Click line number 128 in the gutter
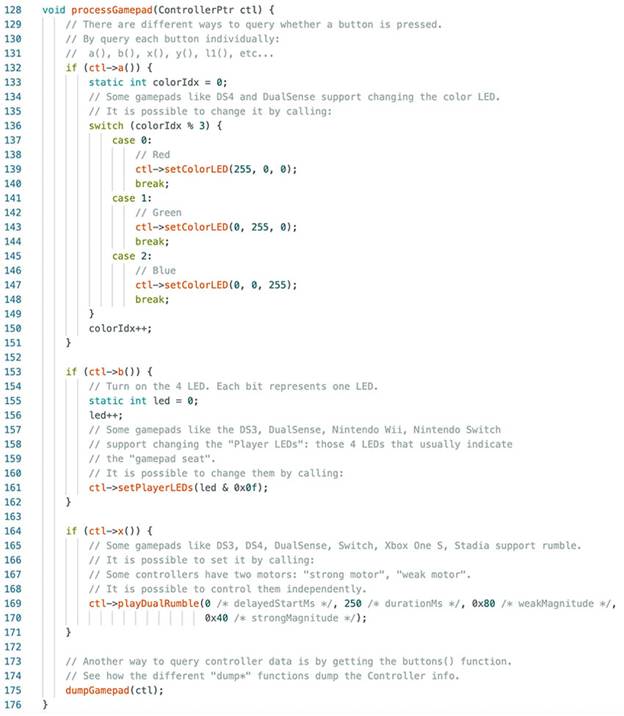The width and height of the screenshot is (624, 716). (15, 9)
